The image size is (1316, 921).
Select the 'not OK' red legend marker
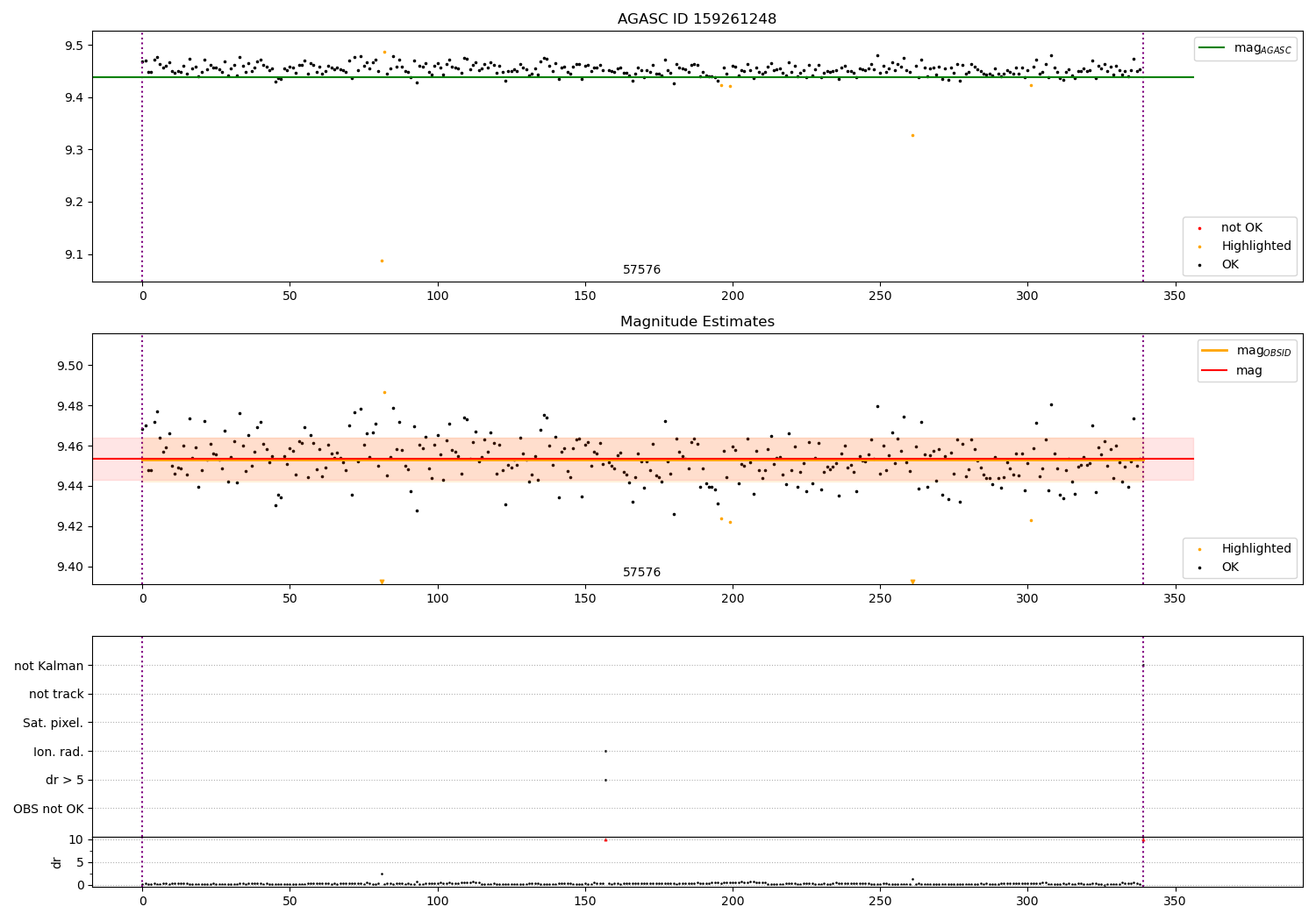coord(1199,228)
